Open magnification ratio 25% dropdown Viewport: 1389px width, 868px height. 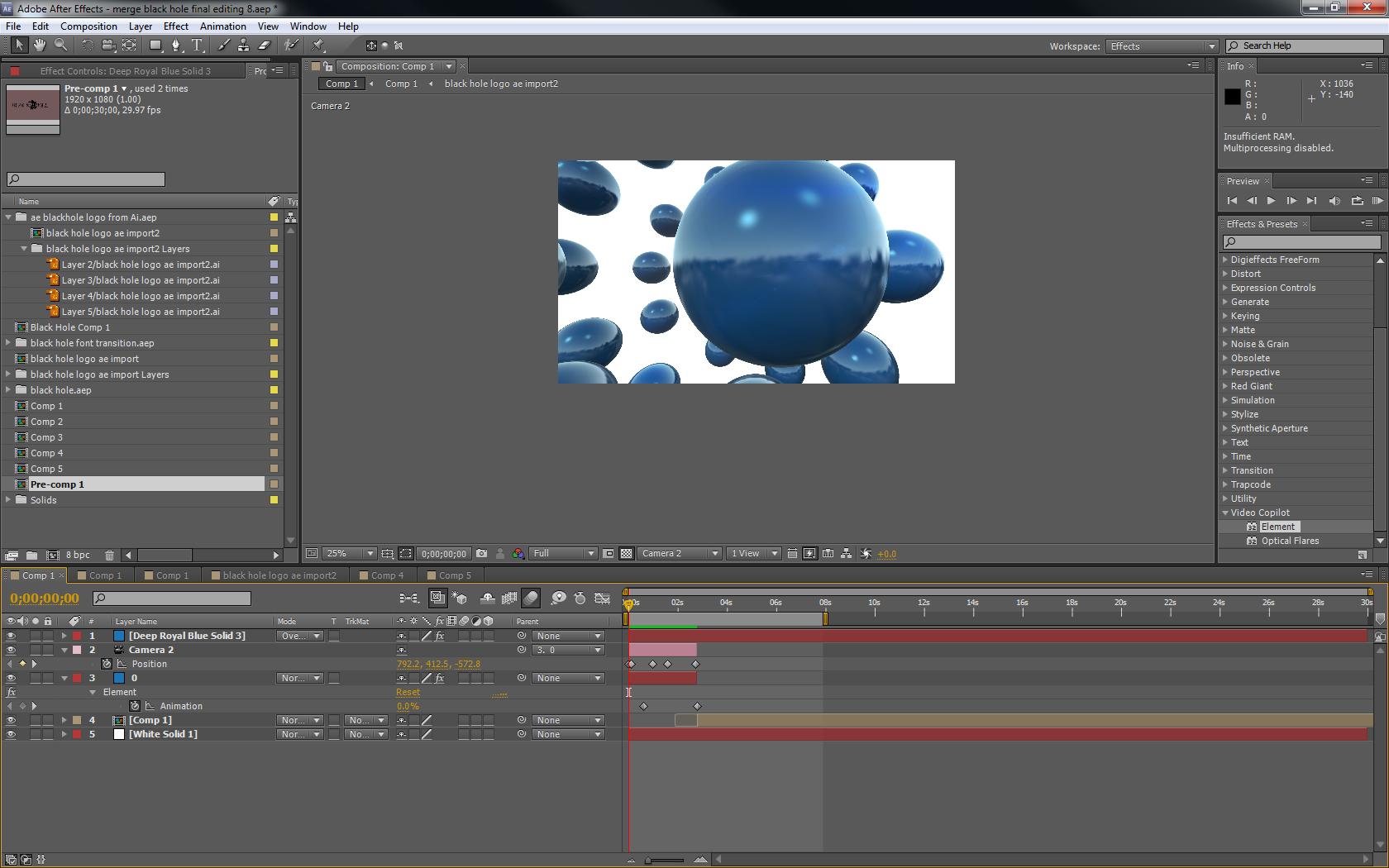pyautogui.click(x=349, y=554)
